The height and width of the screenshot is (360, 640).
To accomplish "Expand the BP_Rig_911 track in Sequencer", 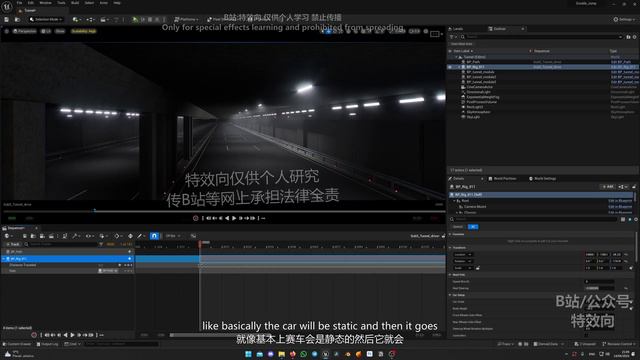I will 4,259.
